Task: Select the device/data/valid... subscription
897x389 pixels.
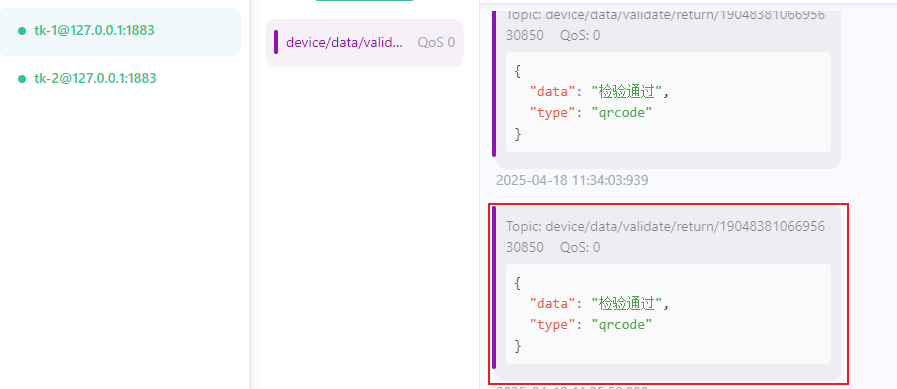Action: (x=364, y=42)
